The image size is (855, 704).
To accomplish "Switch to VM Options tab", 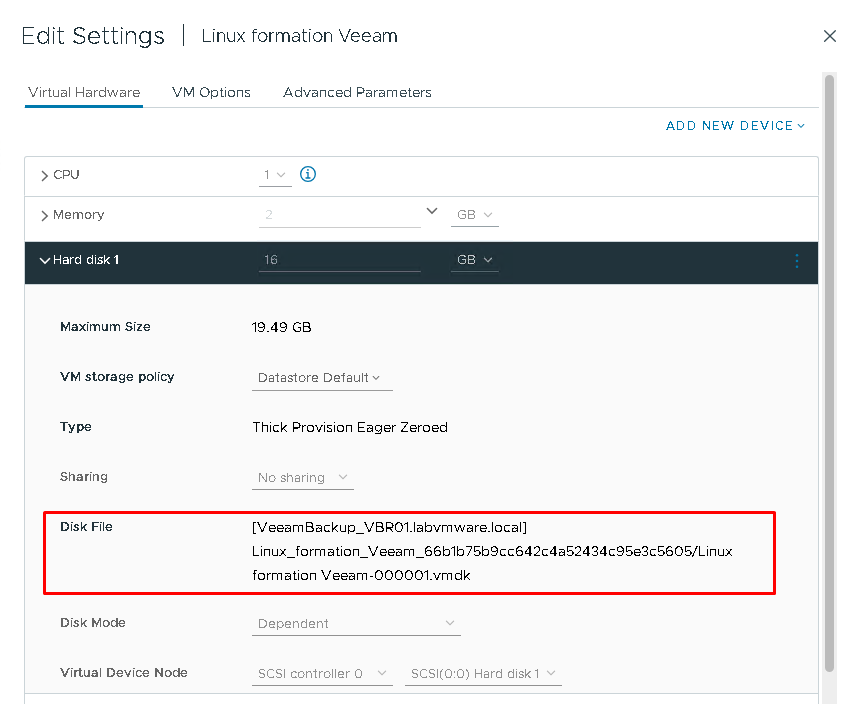I will click(211, 92).
